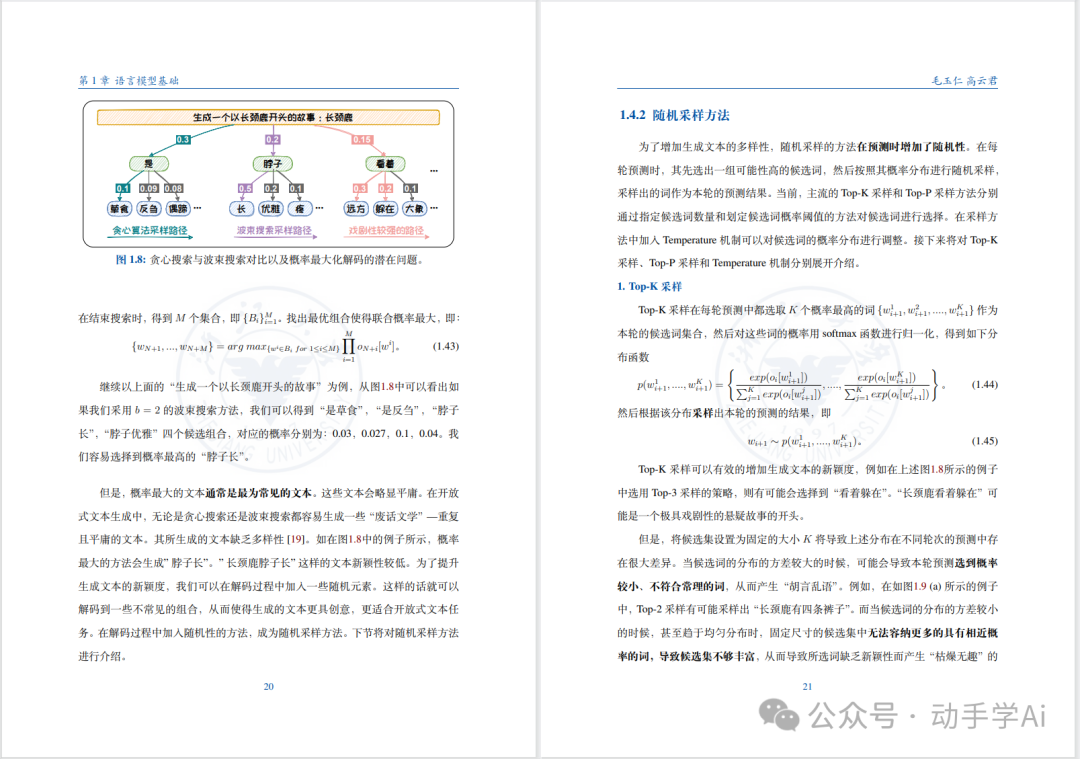Select the green node '脖子' in the diagram
The image size is (1080, 759).
273,164
